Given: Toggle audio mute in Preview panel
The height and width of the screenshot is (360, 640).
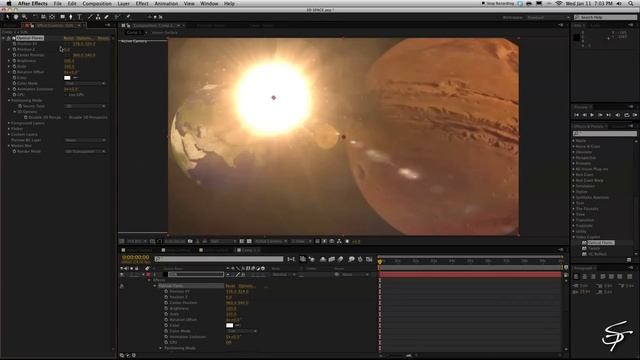Looking at the screenshot, I should pyautogui.click(x=618, y=115).
